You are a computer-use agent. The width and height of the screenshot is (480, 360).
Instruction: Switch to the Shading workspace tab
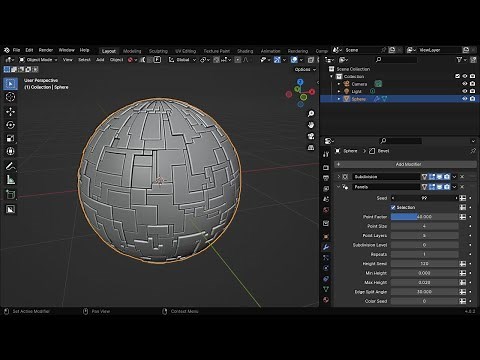pyautogui.click(x=245, y=51)
